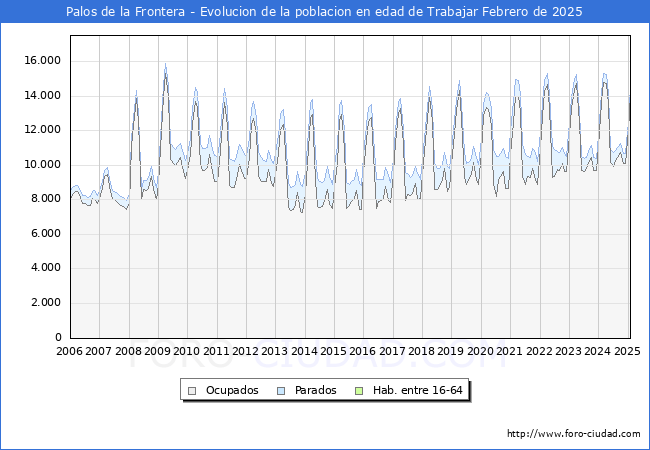Click the 2021 x-axis year label
The image size is (650, 450).
click(x=509, y=351)
